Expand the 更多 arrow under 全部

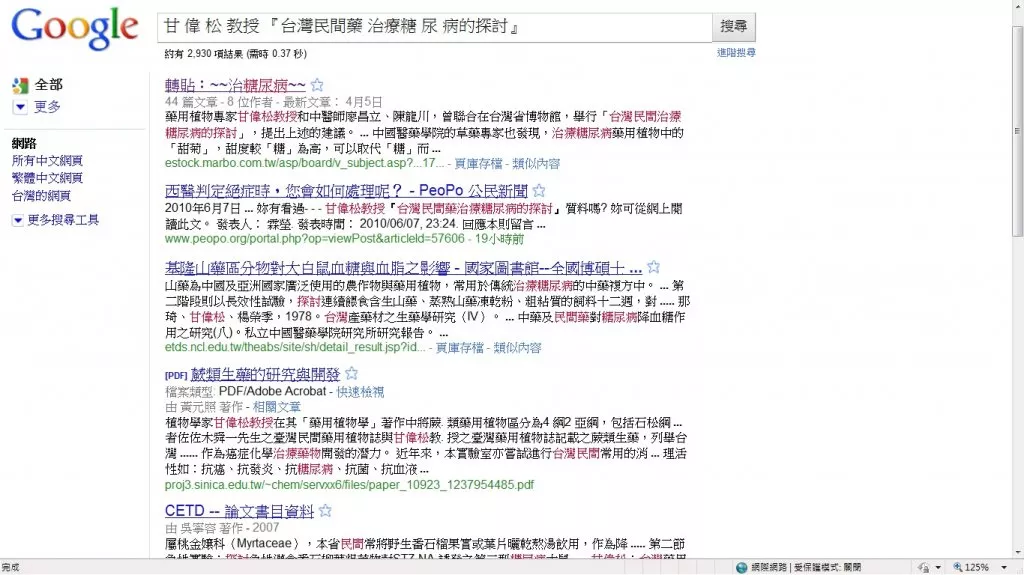coord(20,107)
